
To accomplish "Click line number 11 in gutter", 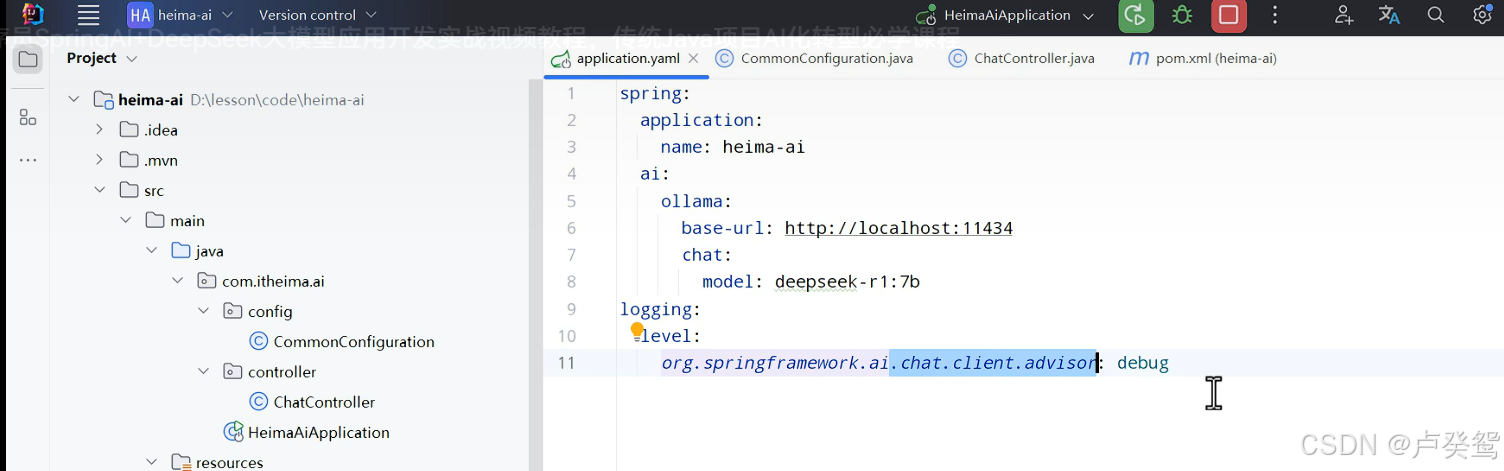I will [x=567, y=363].
